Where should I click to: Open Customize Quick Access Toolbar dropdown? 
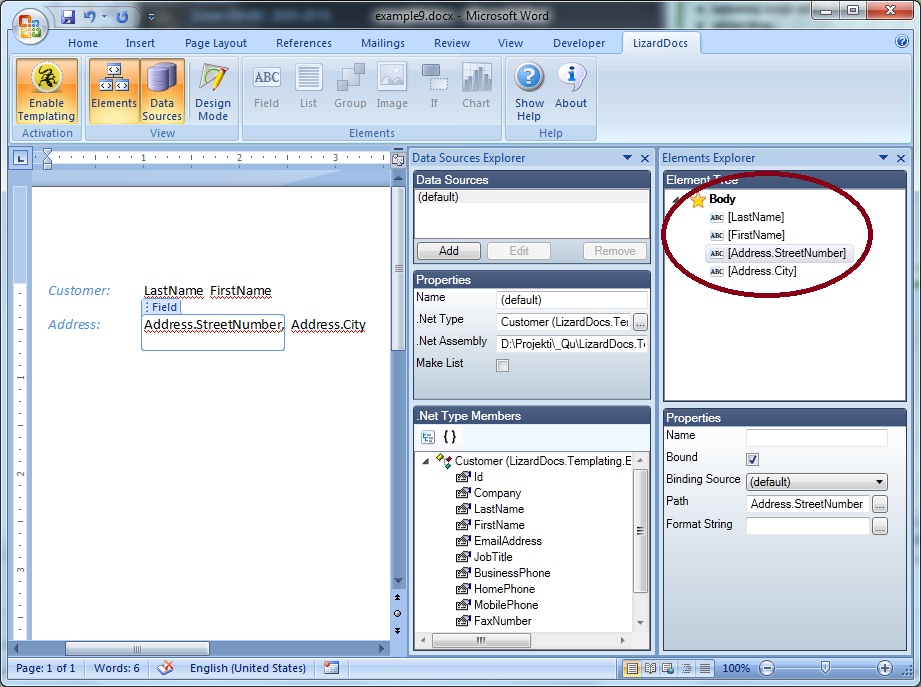pos(151,17)
